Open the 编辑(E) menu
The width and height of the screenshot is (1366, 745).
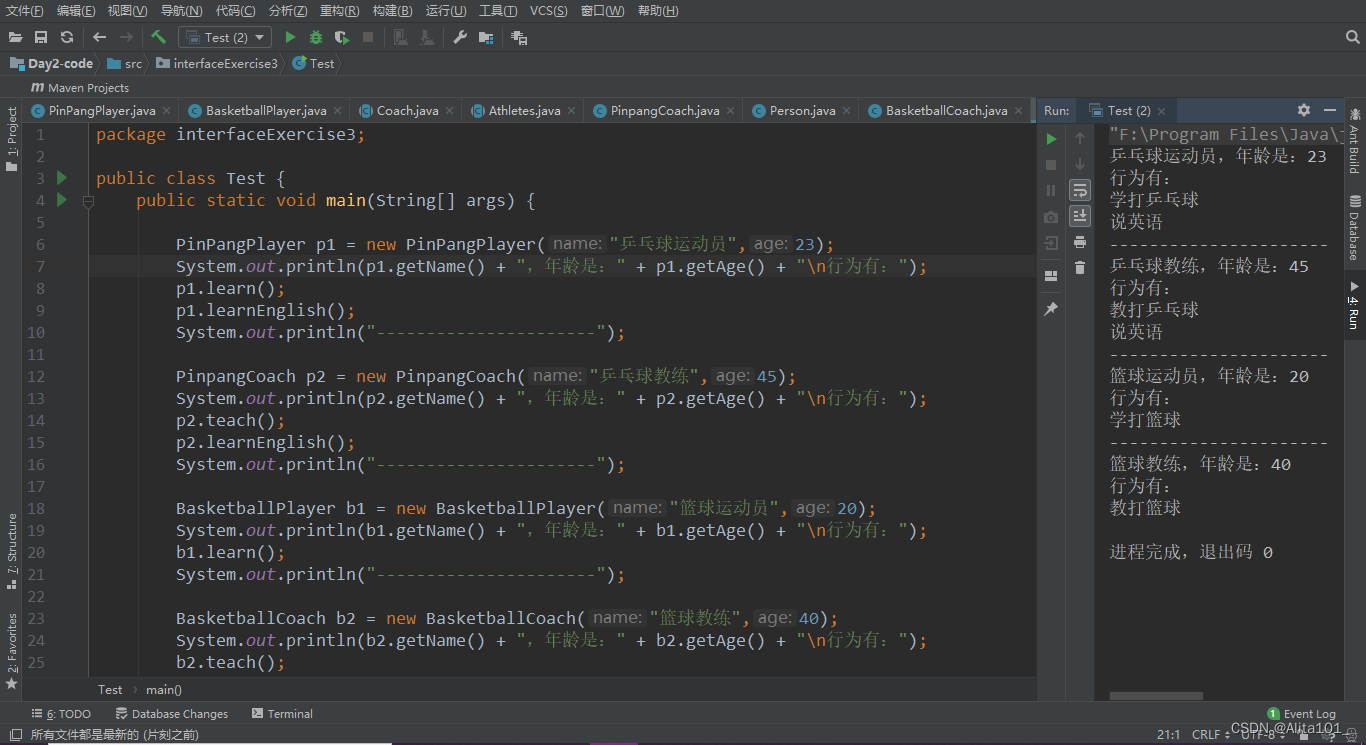(76, 11)
